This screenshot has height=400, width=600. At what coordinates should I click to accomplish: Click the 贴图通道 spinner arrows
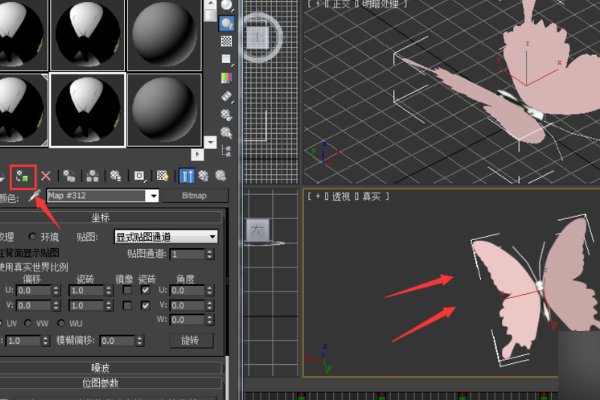tap(210, 254)
